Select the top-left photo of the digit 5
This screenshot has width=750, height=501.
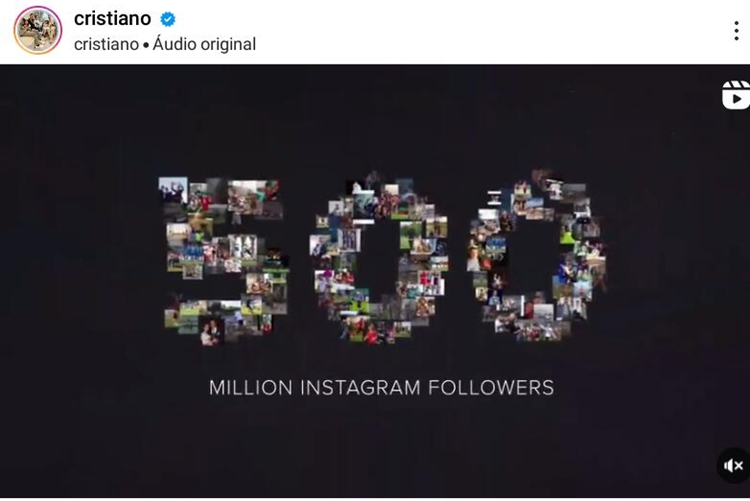pyautogui.click(x=173, y=190)
